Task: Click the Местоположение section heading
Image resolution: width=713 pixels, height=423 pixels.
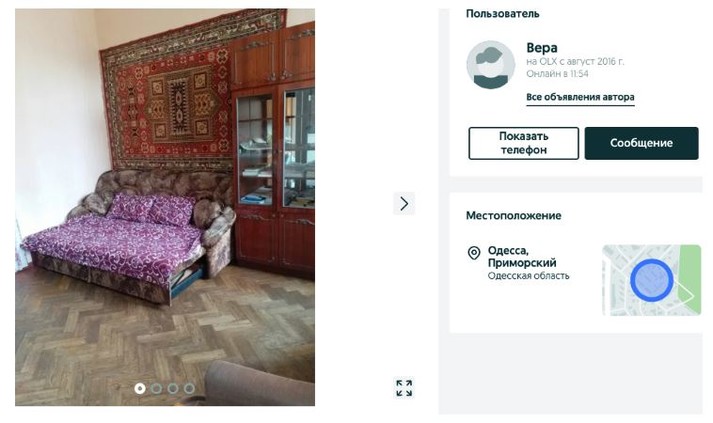Action: coord(513,216)
